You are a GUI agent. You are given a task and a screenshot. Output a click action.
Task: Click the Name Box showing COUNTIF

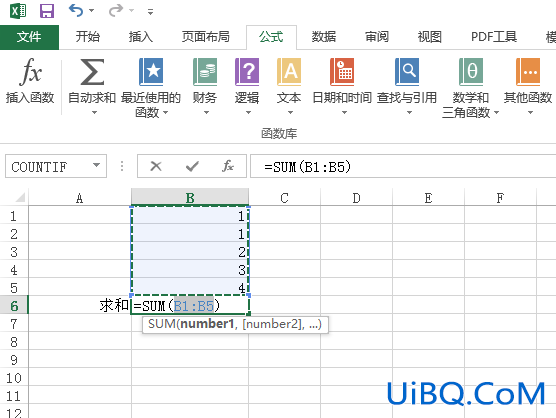tap(48, 166)
